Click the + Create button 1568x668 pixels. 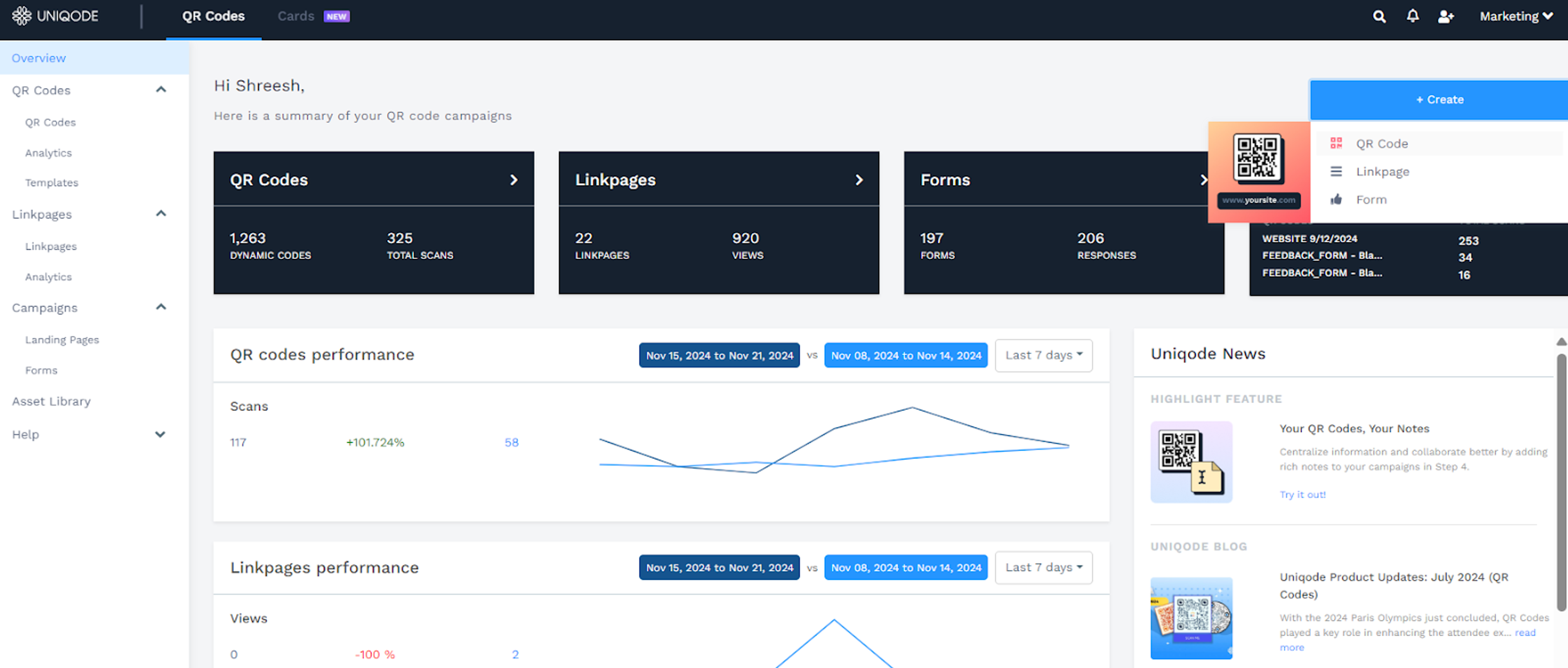coord(1439,100)
